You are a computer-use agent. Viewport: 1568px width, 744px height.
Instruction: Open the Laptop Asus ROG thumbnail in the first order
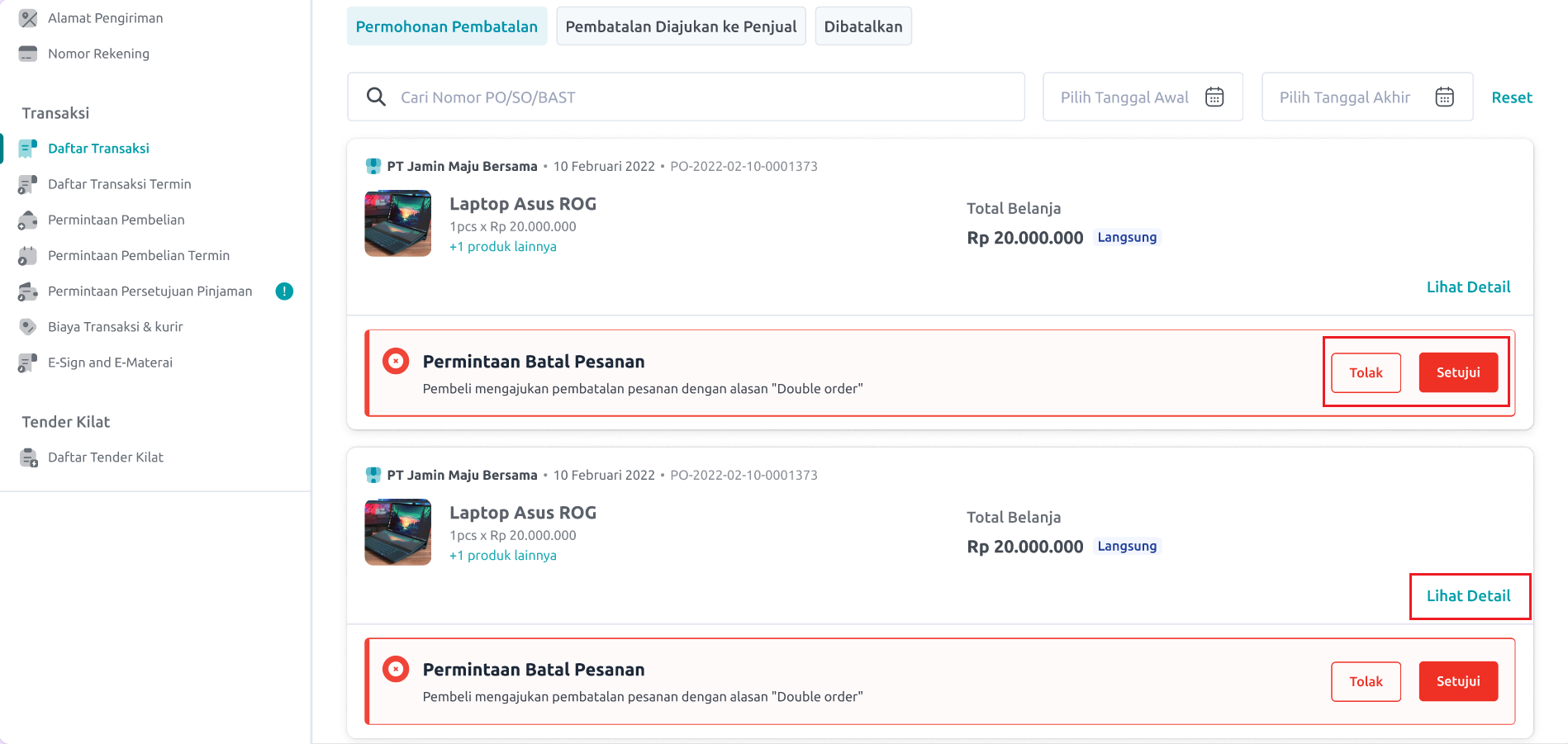click(398, 223)
